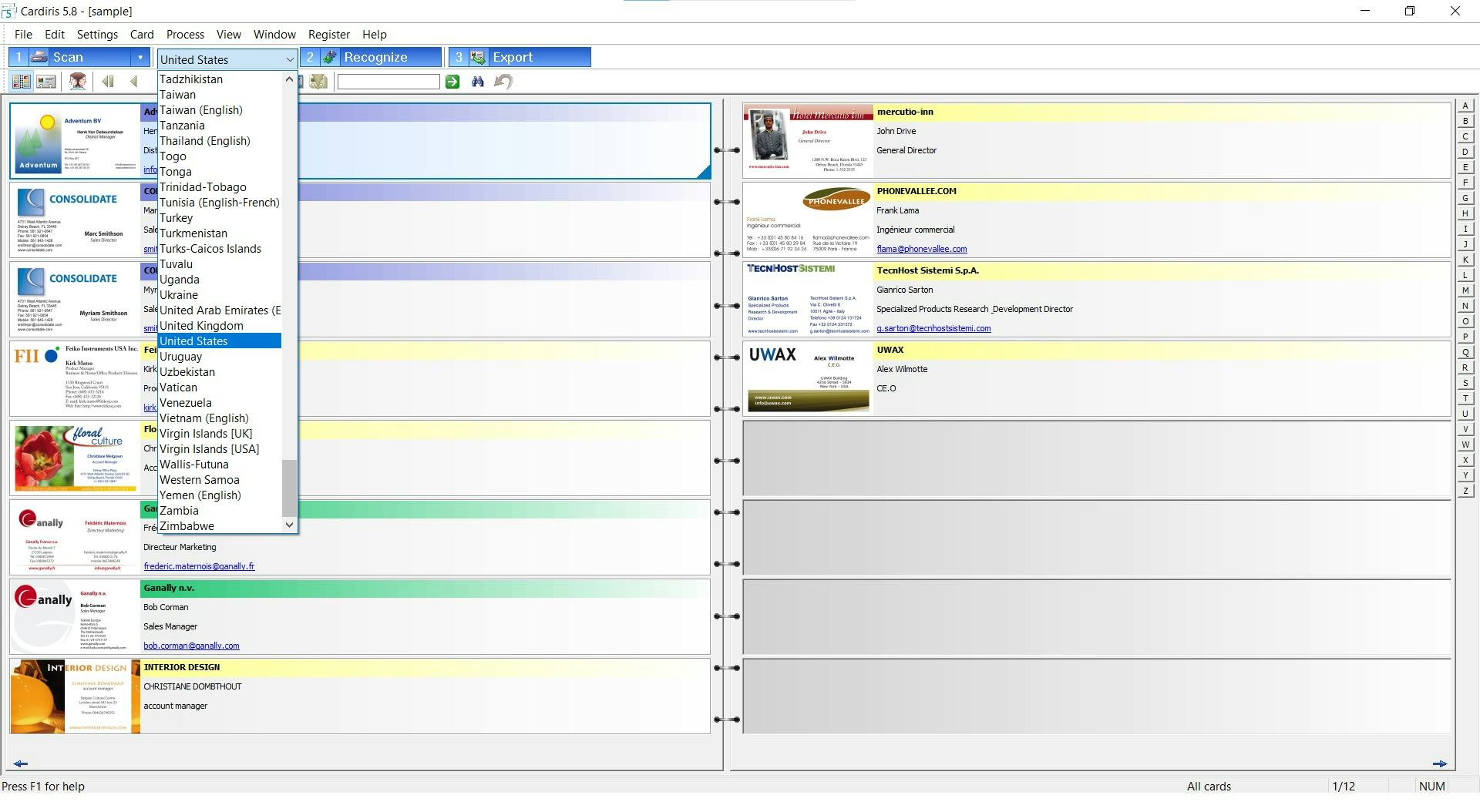This screenshot has width=1480, height=812.
Task: Click the INTERIOR DESIGN company name
Action: 182,667
